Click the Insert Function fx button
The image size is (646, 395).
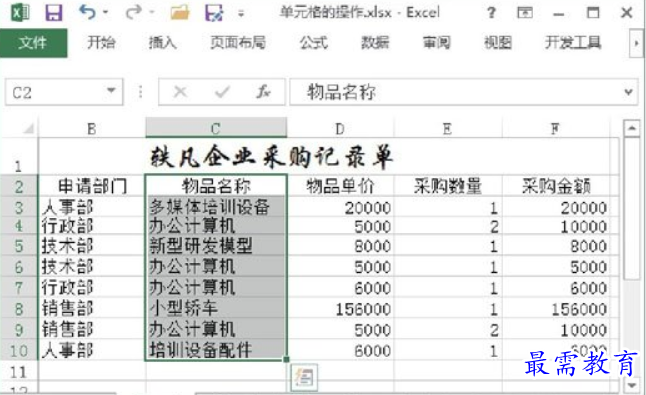tap(263, 92)
